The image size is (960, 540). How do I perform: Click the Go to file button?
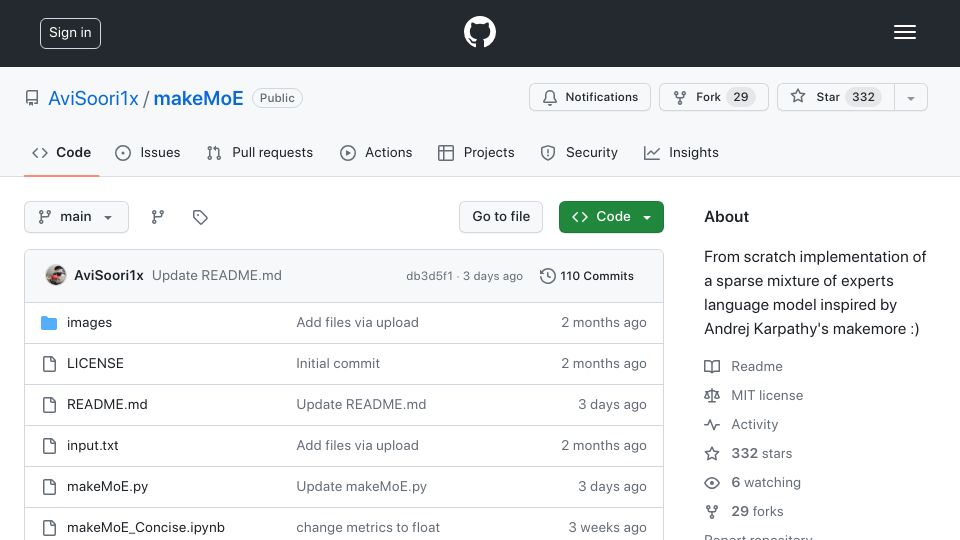pyautogui.click(x=501, y=217)
